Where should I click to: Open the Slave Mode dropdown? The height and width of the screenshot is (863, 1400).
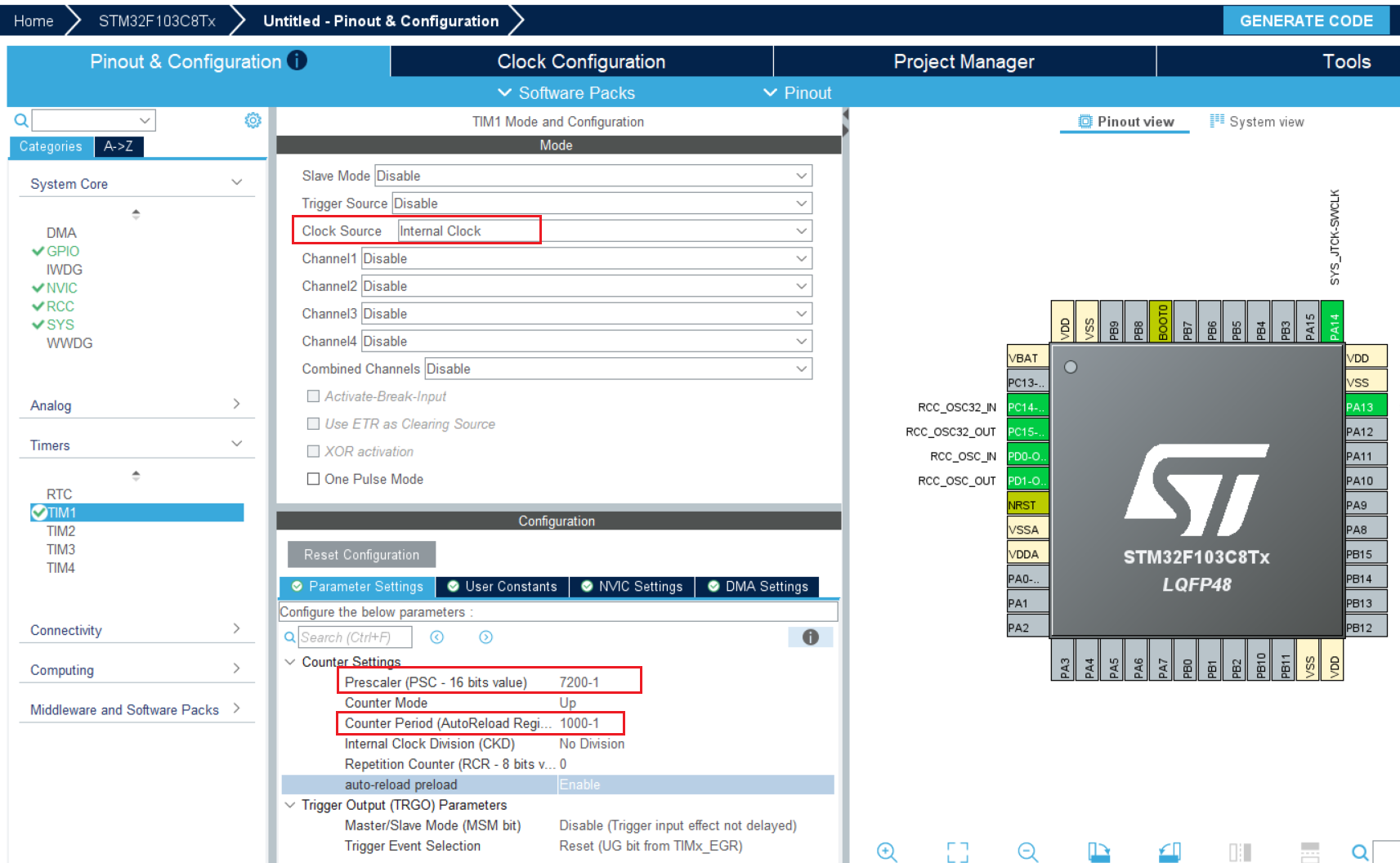(593, 176)
